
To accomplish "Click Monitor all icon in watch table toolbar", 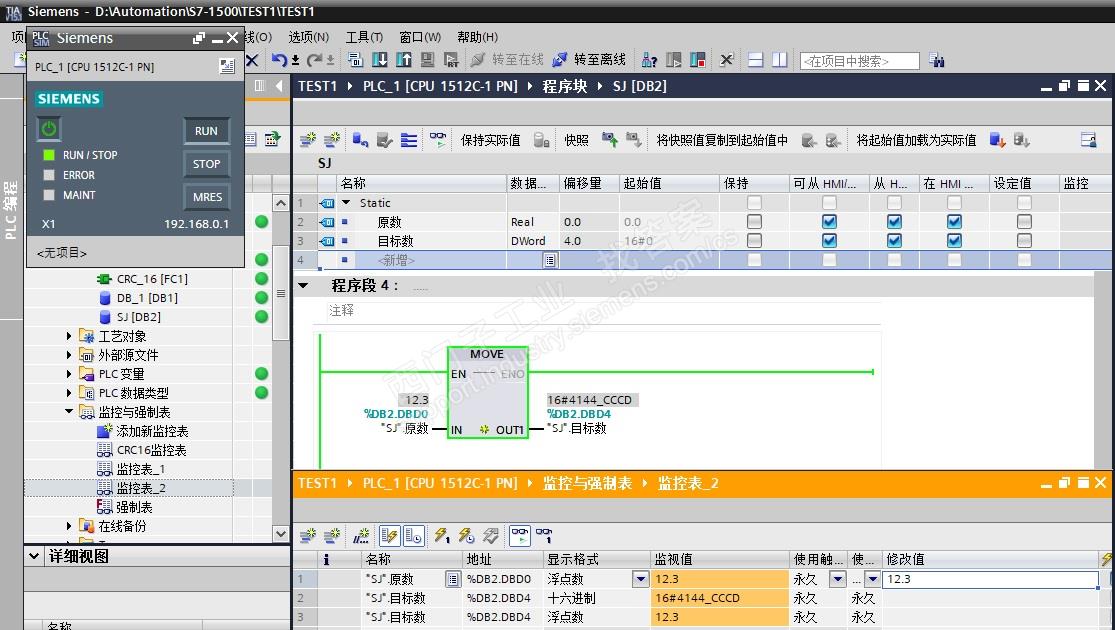I will coord(520,535).
